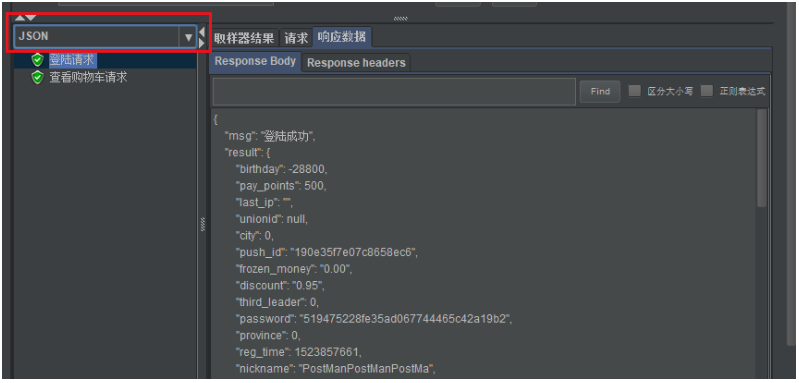The height and width of the screenshot is (383, 799).
Task: Click the "birthday": -28800 line
Action: tap(281, 169)
